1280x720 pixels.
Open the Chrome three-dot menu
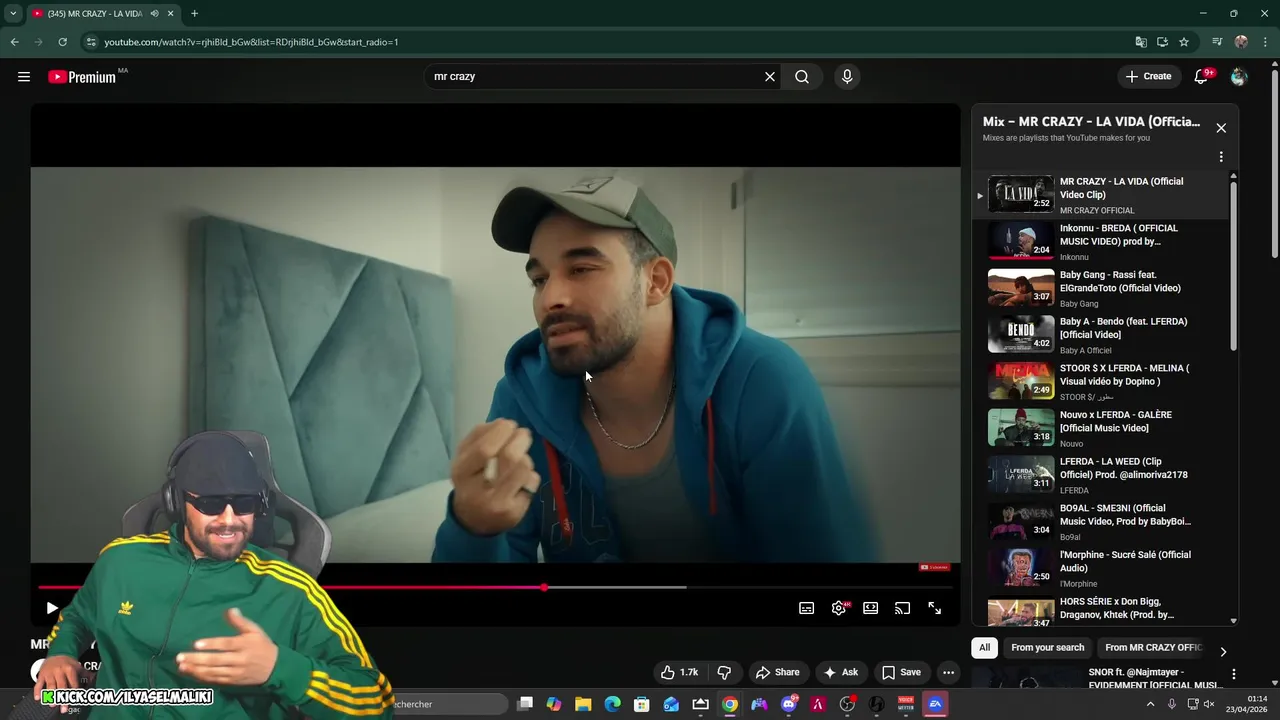pos(1265,42)
